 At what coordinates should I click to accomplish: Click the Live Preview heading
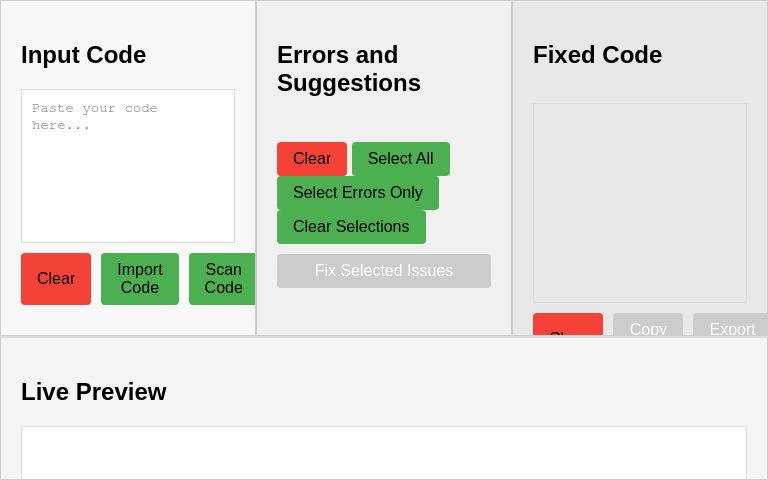(x=94, y=392)
